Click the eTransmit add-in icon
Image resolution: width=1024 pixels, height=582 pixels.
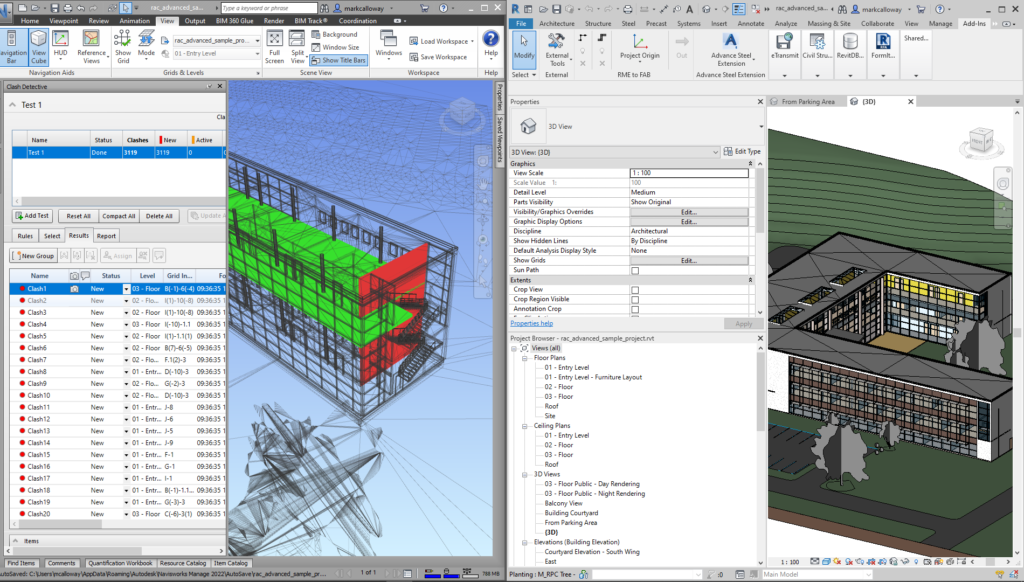784,47
